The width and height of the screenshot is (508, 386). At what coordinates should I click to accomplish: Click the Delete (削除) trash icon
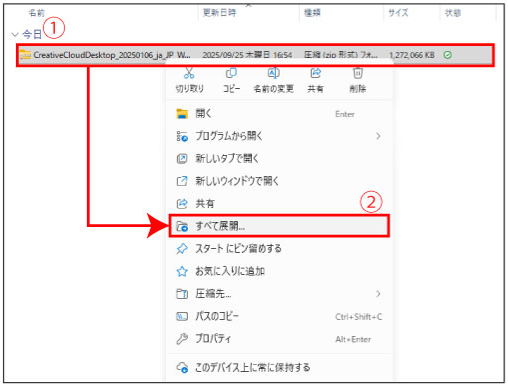pyautogui.click(x=358, y=73)
